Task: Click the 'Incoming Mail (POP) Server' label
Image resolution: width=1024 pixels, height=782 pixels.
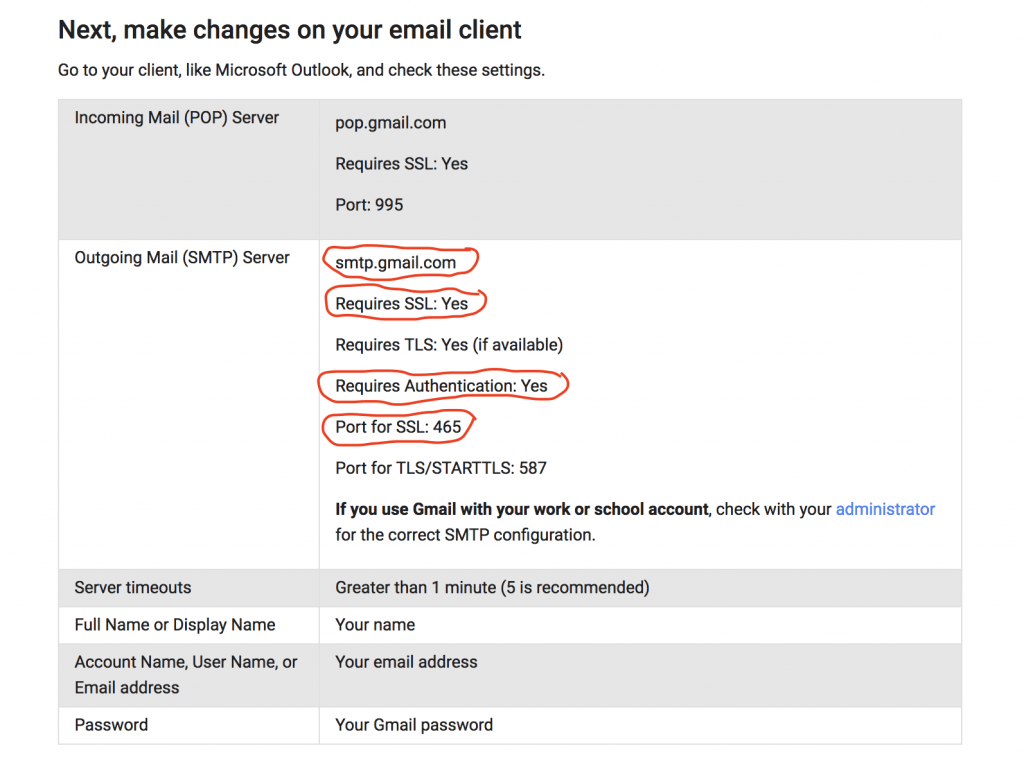Action: pyautogui.click(x=176, y=118)
